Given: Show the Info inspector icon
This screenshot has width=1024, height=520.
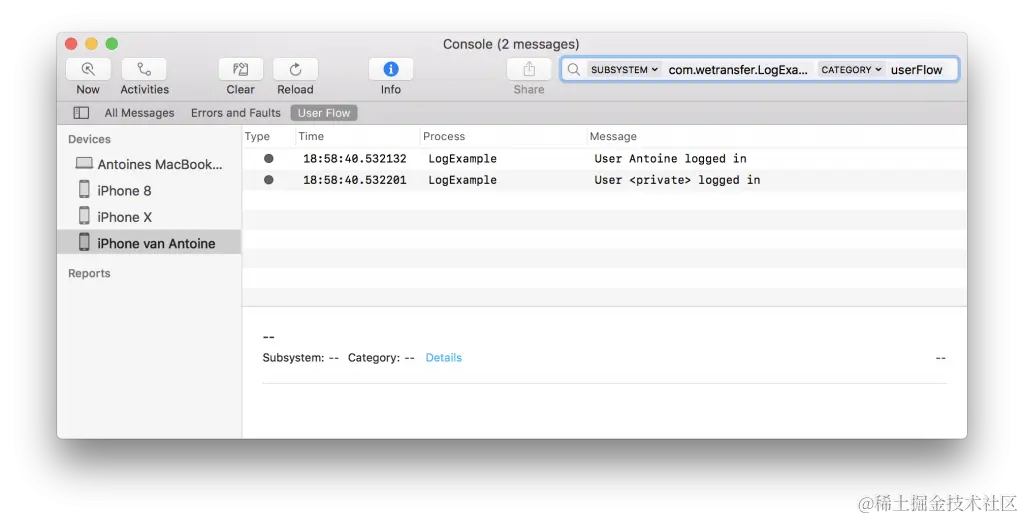Looking at the screenshot, I should coord(391,69).
